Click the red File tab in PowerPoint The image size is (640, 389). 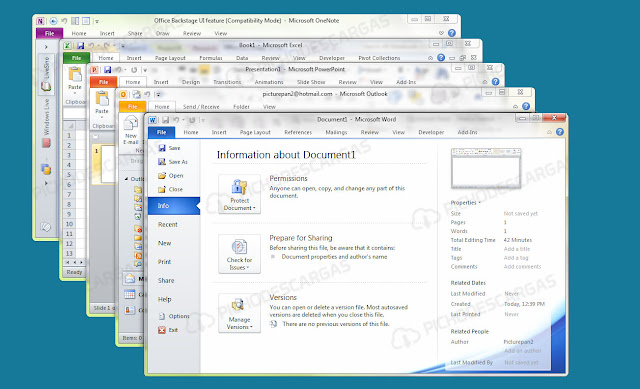(104, 82)
